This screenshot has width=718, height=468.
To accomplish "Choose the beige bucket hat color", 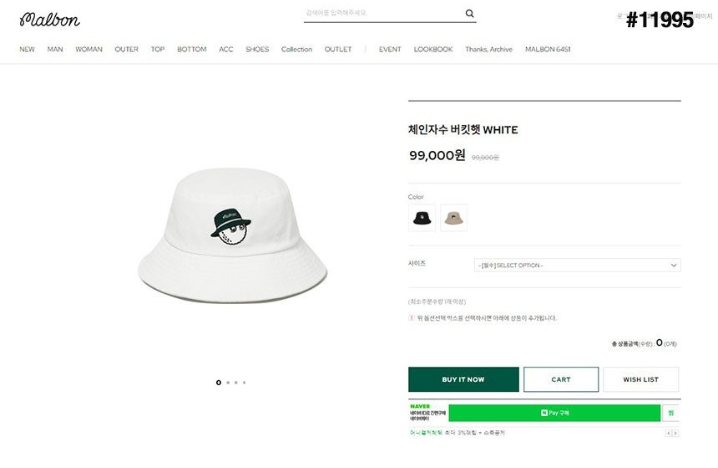I will pyautogui.click(x=454, y=218).
